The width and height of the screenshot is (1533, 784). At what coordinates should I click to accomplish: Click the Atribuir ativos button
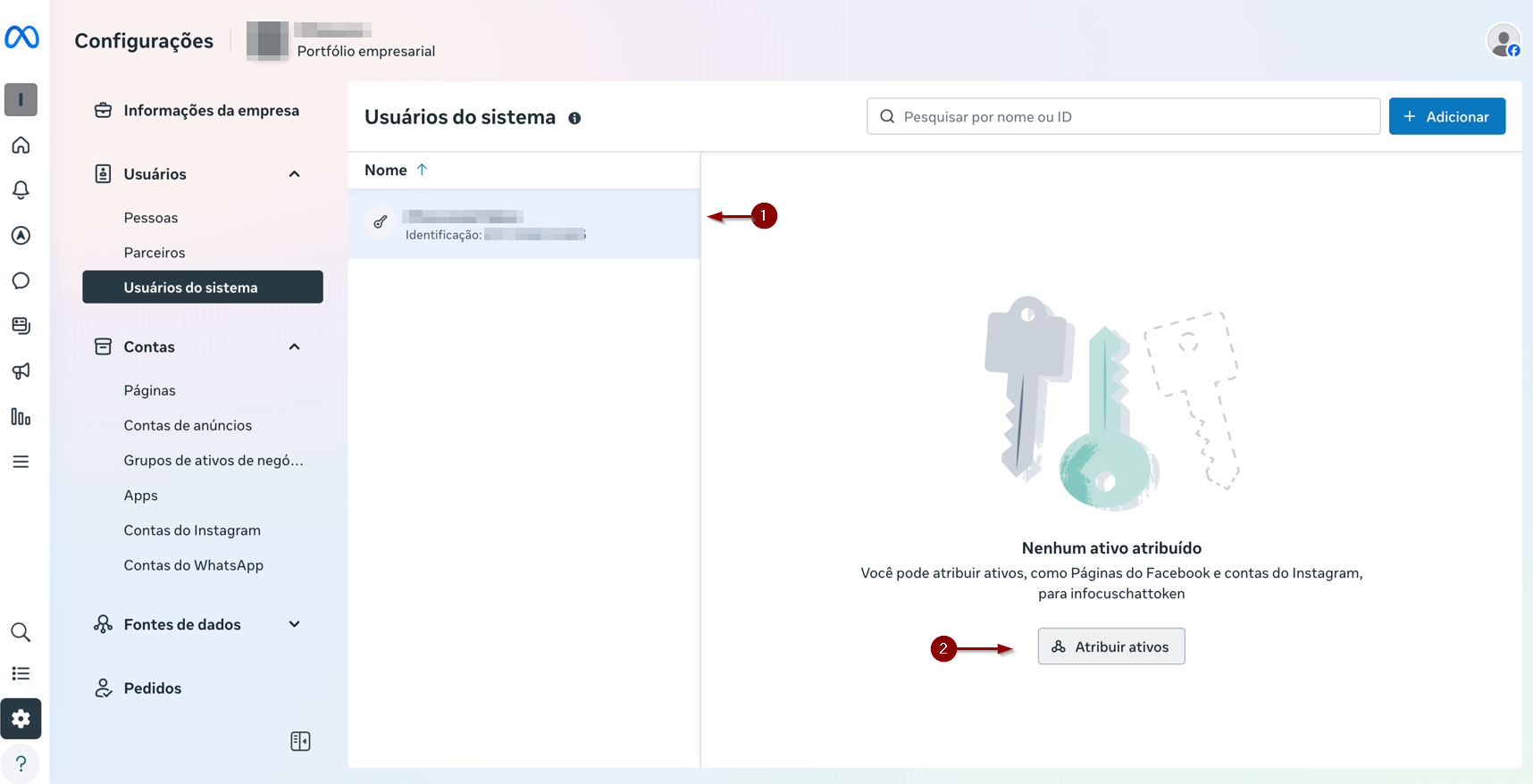(1110, 646)
